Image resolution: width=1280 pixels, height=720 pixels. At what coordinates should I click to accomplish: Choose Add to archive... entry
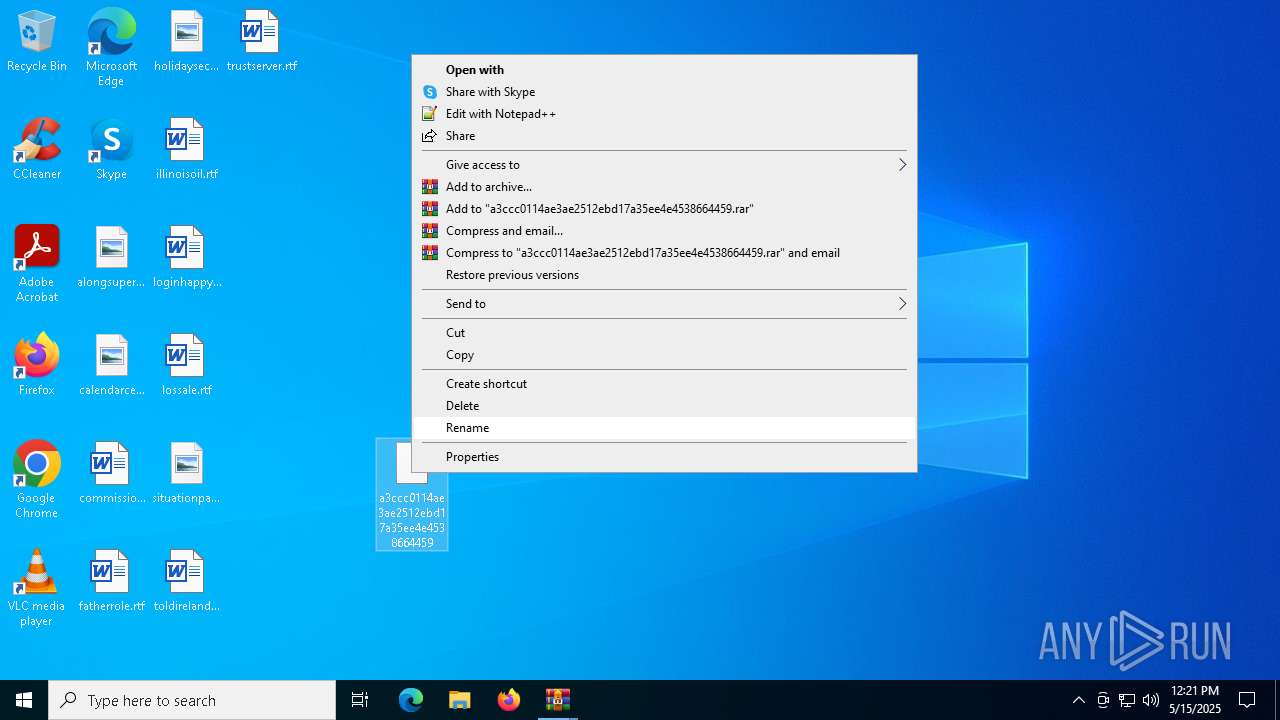point(665,187)
